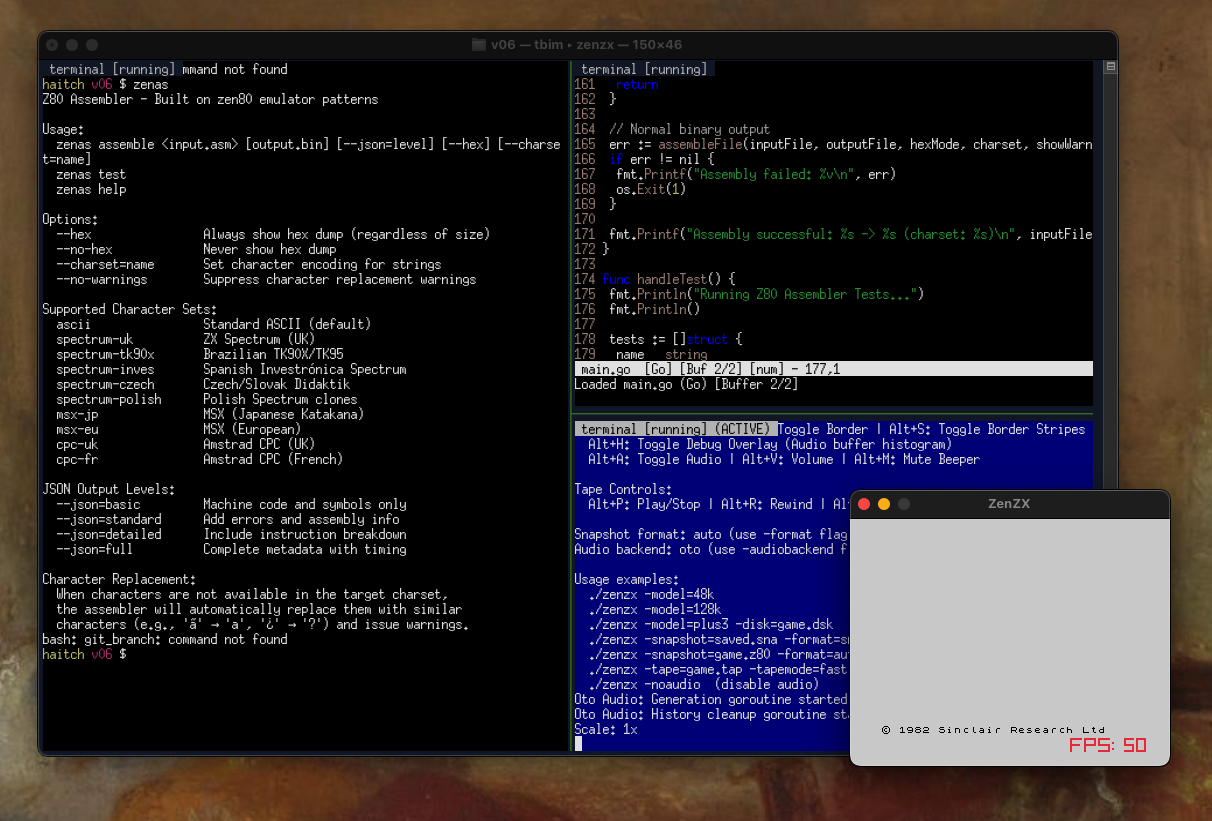
Task: Click the cursor in the blue terminal pane
Action: [578, 744]
